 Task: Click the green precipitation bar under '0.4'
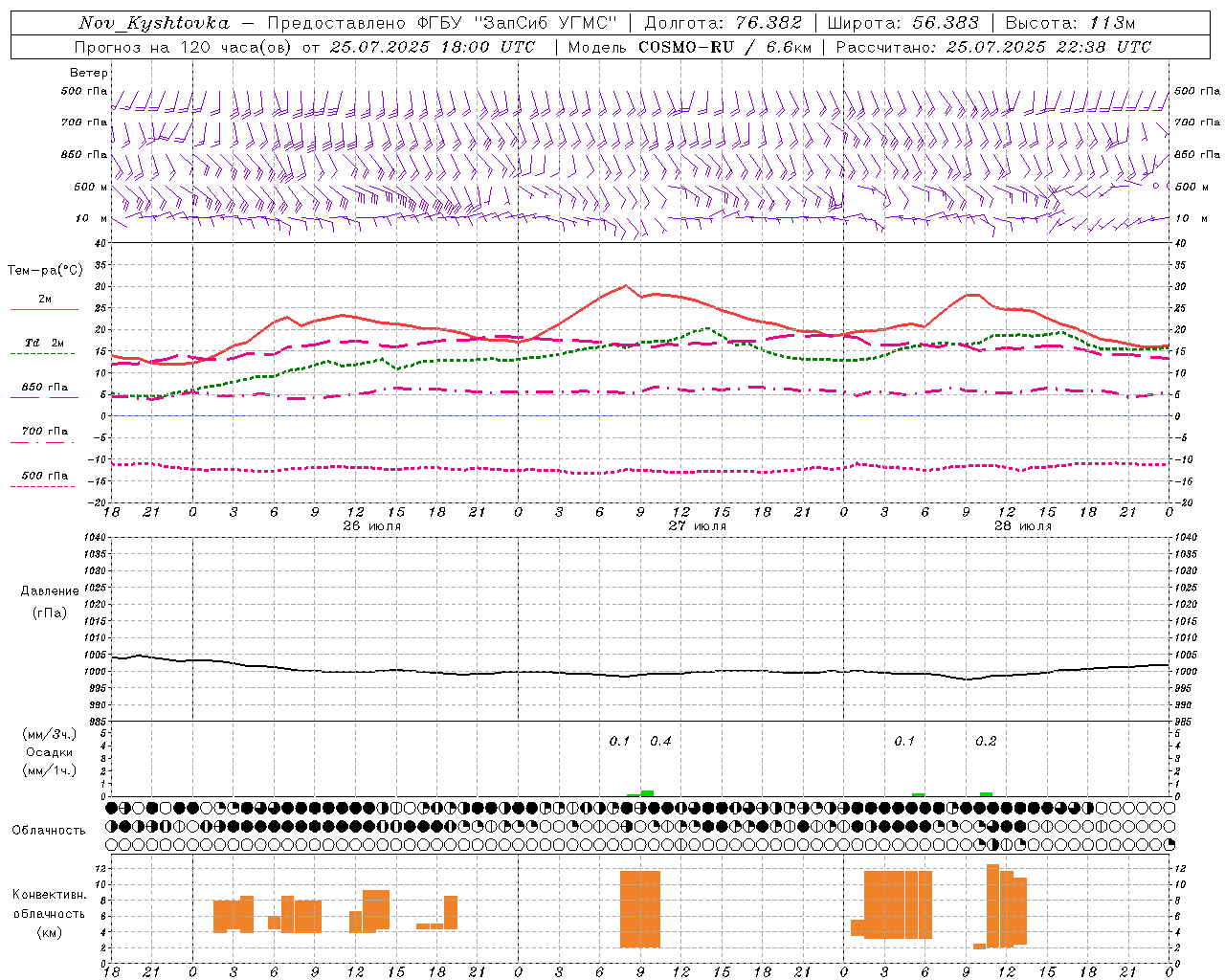[x=647, y=793]
